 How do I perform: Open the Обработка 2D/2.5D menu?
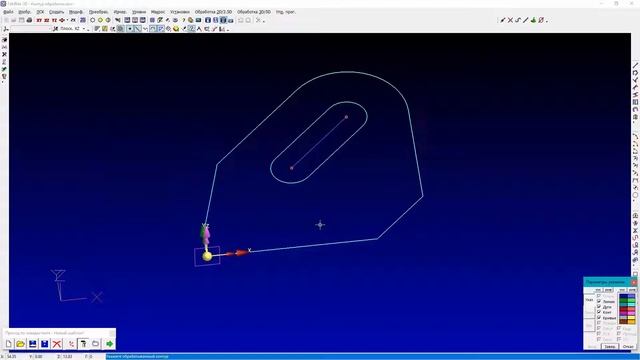coord(213,12)
